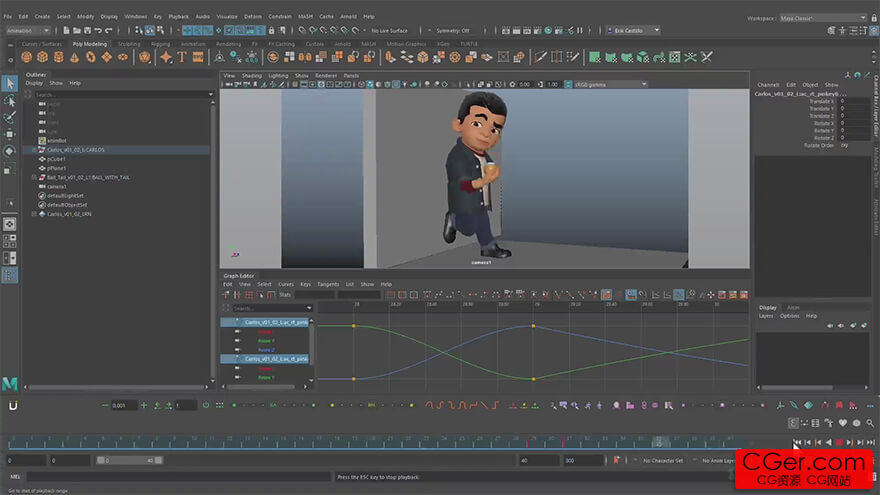
Task: Open the Windows menu
Action: 135,16
